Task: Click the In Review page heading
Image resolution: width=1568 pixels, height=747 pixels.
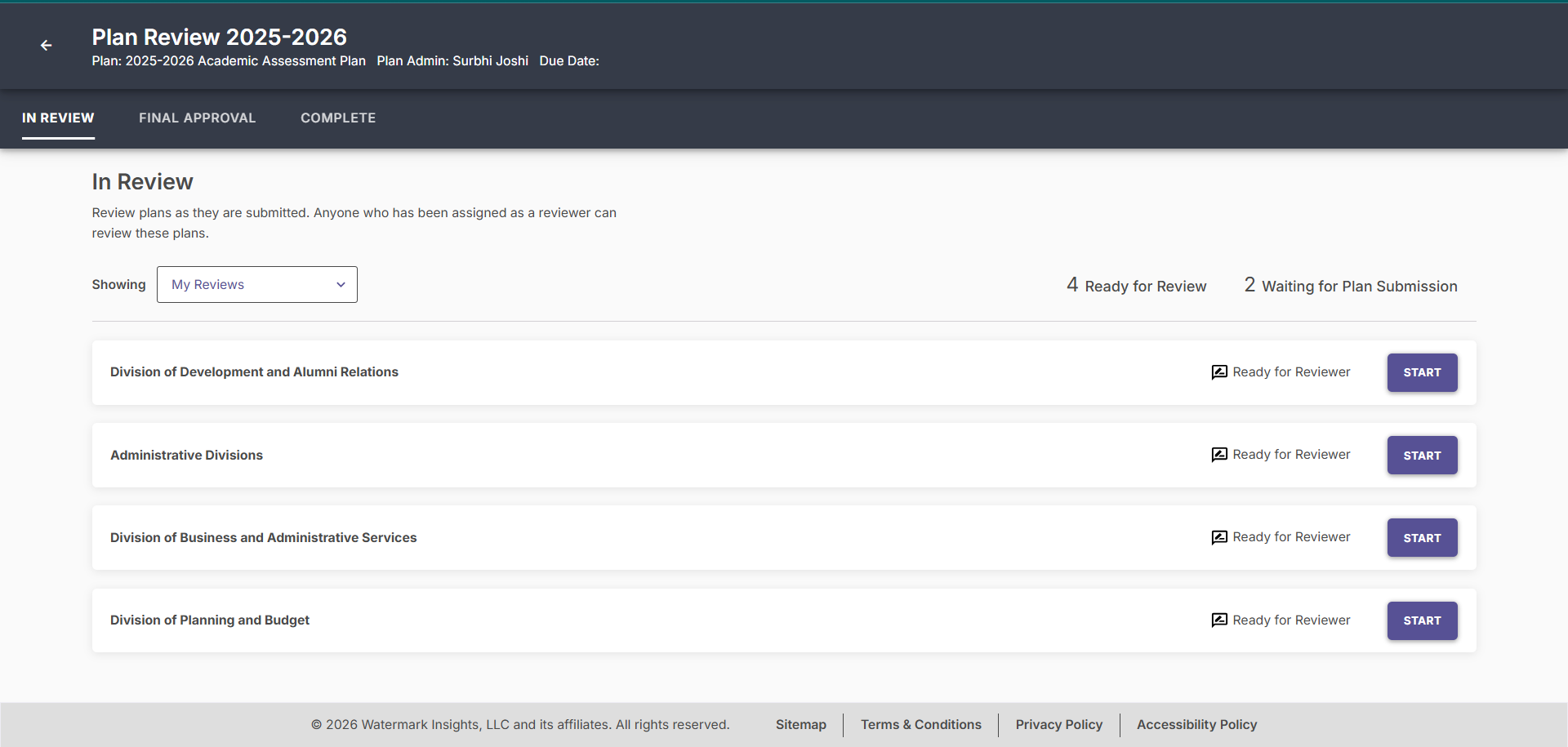Action: pyautogui.click(x=142, y=181)
